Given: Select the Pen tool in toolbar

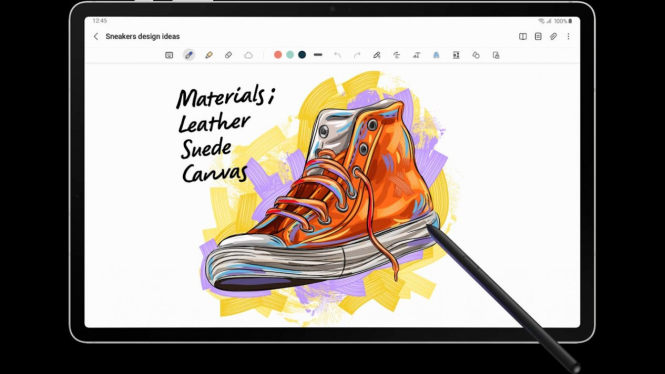Looking at the screenshot, I should click(189, 55).
